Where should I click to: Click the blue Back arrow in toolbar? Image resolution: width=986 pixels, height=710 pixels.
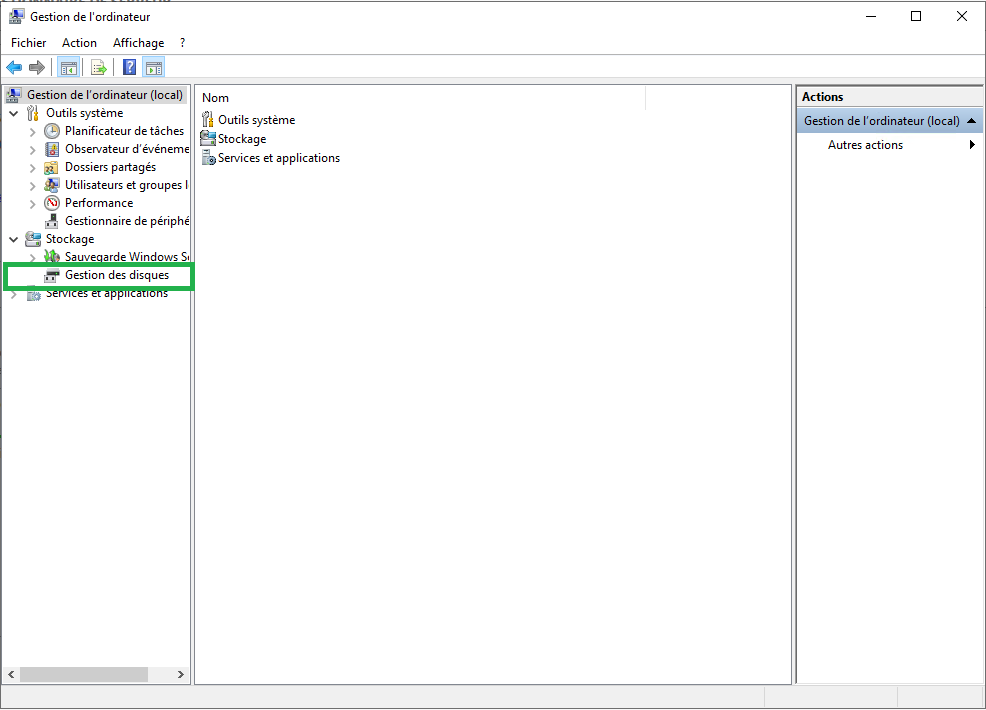14,67
